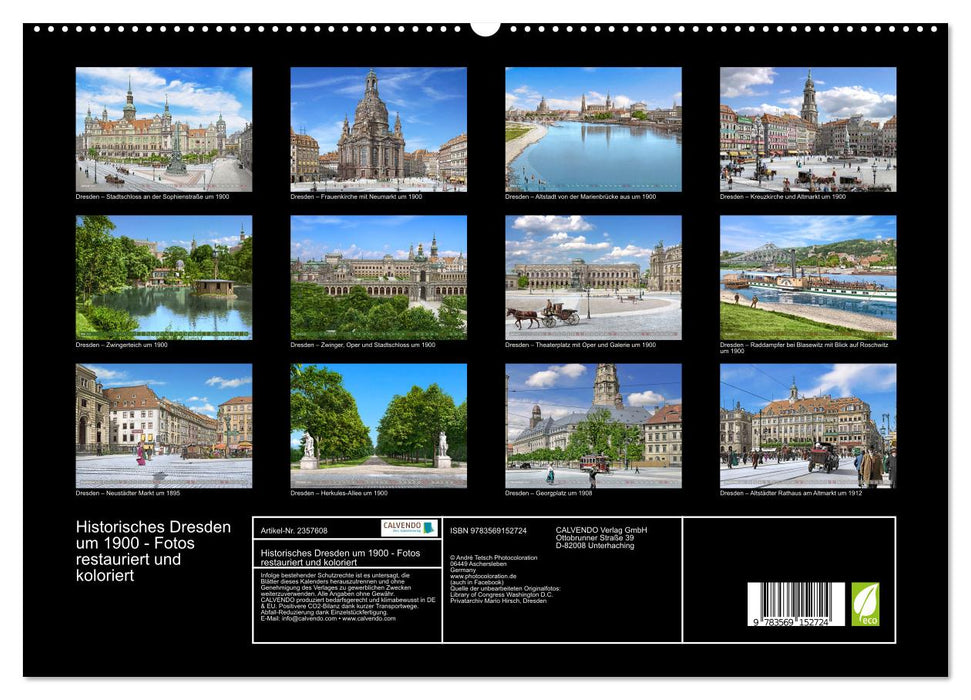The height and width of the screenshot is (700, 971).
Task: Click '(auch in Facebook)' note
Action: pos(477,582)
